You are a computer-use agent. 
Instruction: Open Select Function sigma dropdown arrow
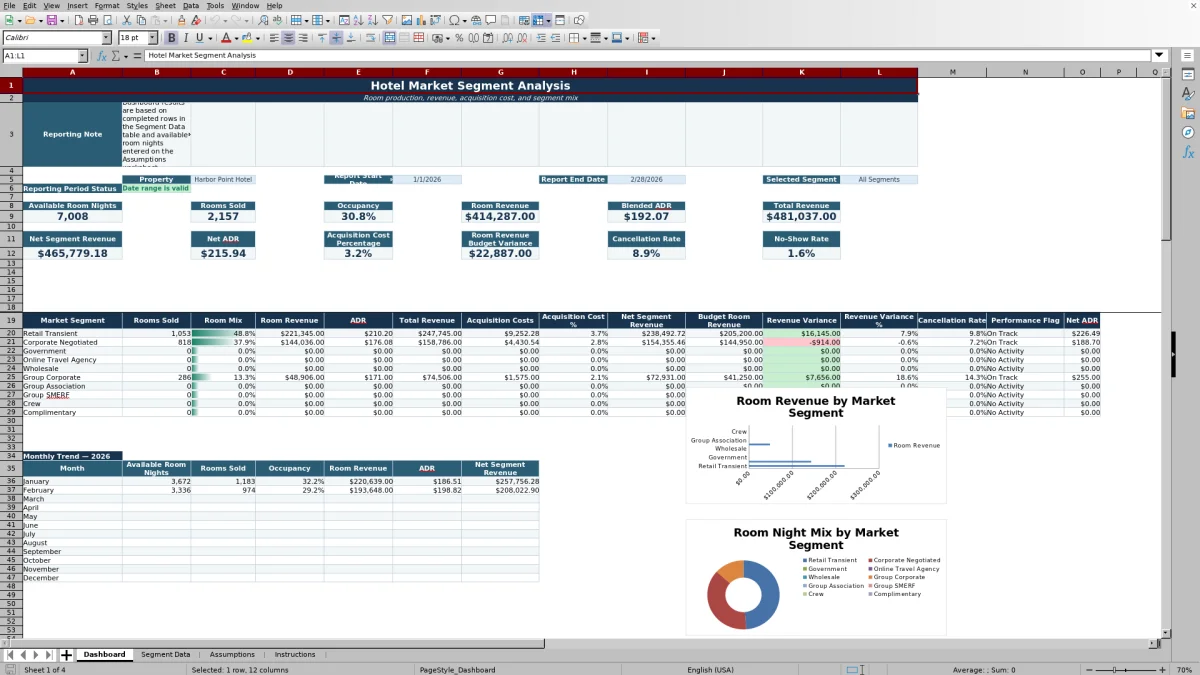click(126, 56)
